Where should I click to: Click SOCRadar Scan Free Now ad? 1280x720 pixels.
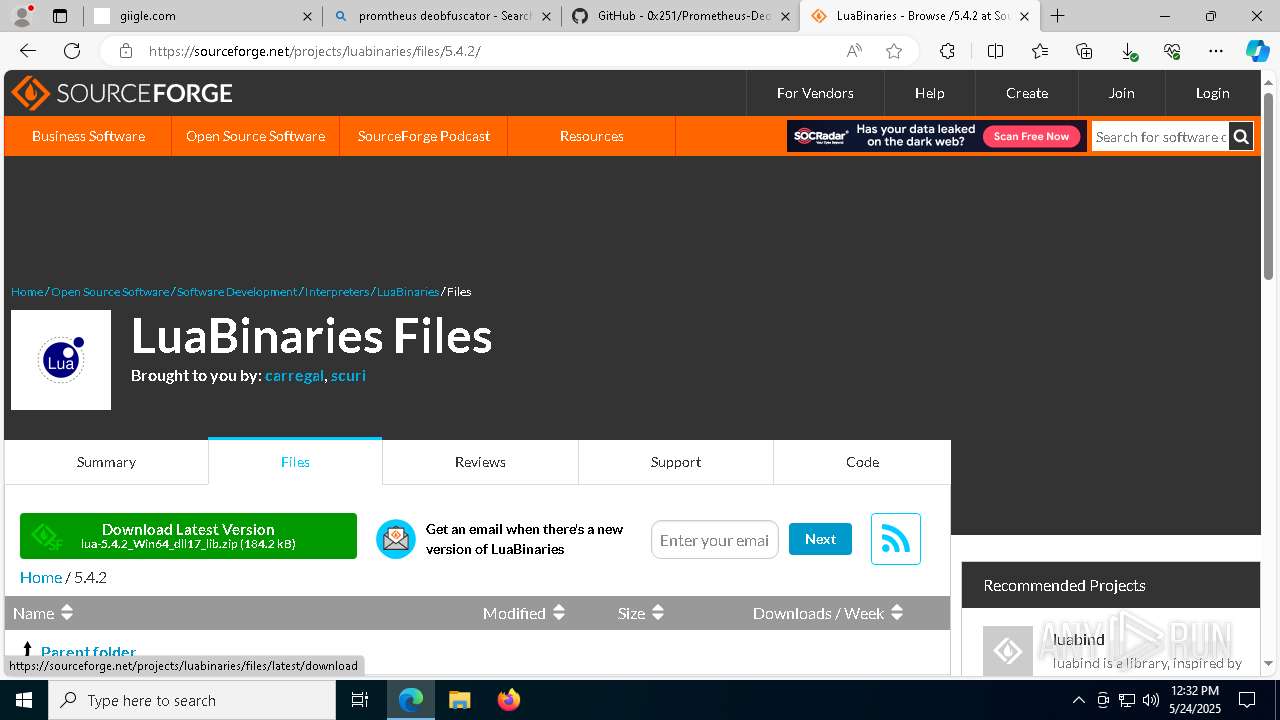(1031, 136)
